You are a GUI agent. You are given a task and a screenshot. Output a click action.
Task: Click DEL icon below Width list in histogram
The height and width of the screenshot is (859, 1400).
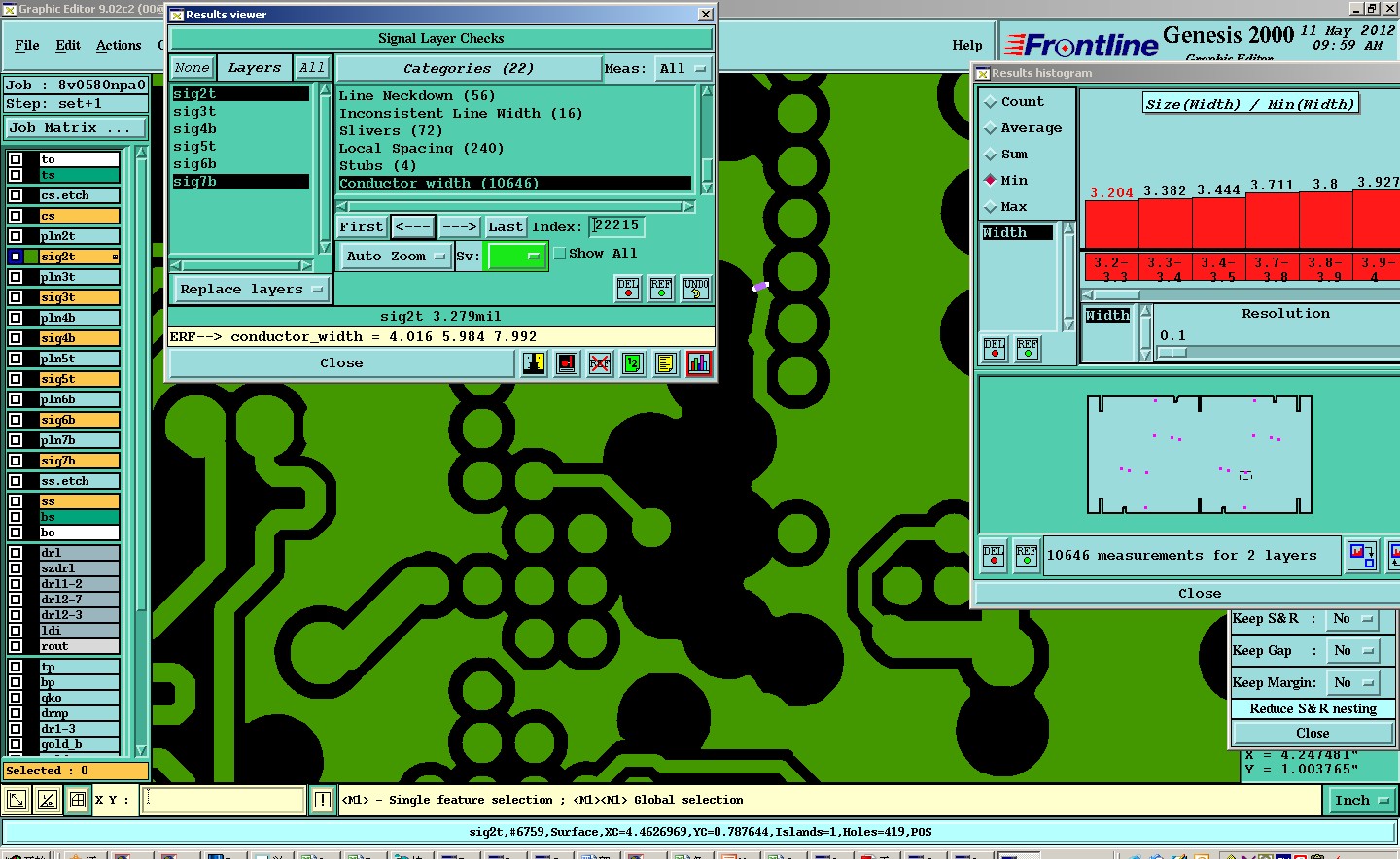(x=995, y=349)
